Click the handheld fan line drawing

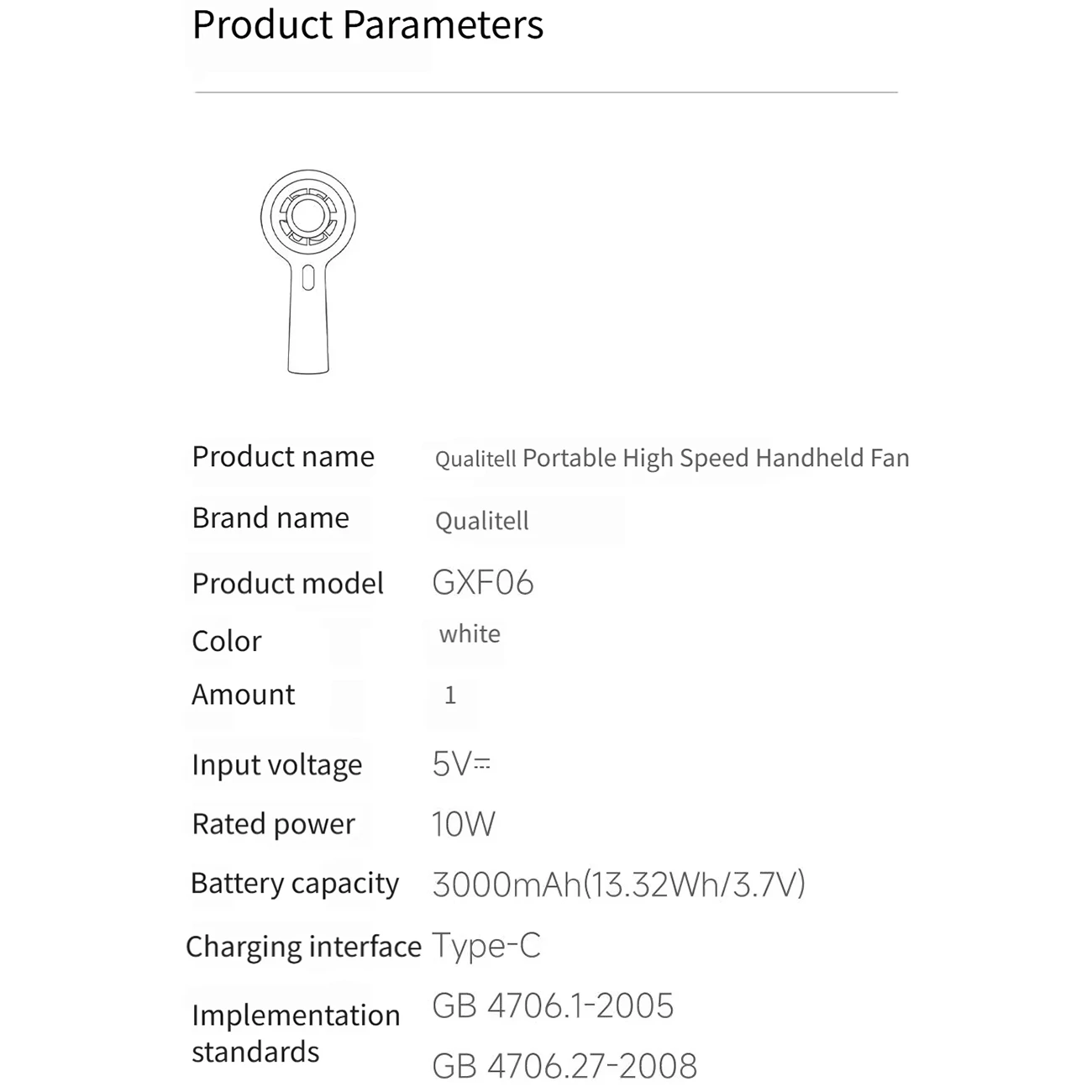(x=308, y=269)
